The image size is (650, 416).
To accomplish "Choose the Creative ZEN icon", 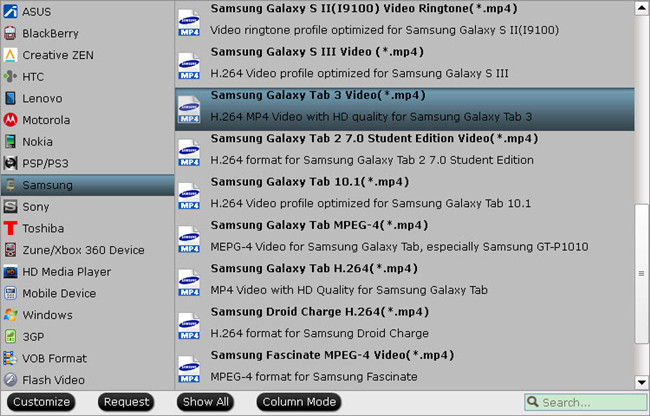I will pyautogui.click(x=10, y=55).
